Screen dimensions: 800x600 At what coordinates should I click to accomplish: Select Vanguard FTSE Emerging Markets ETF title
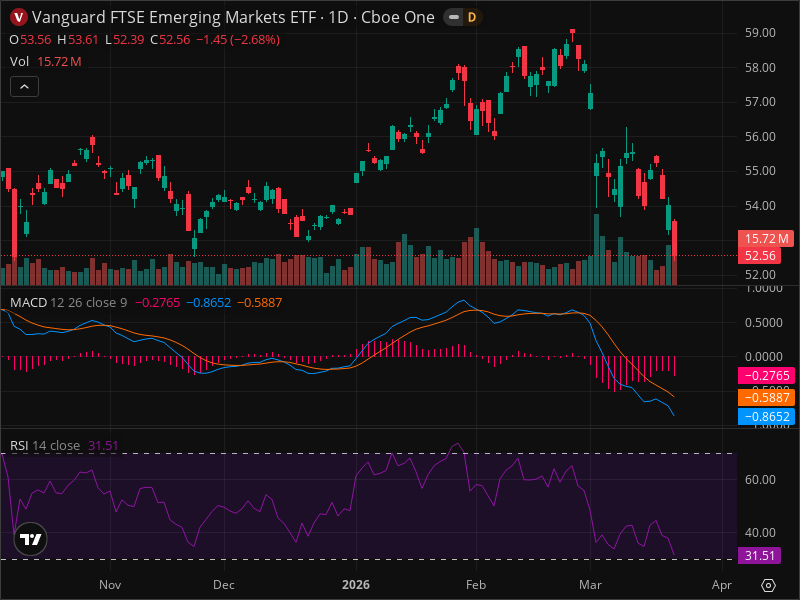point(174,17)
